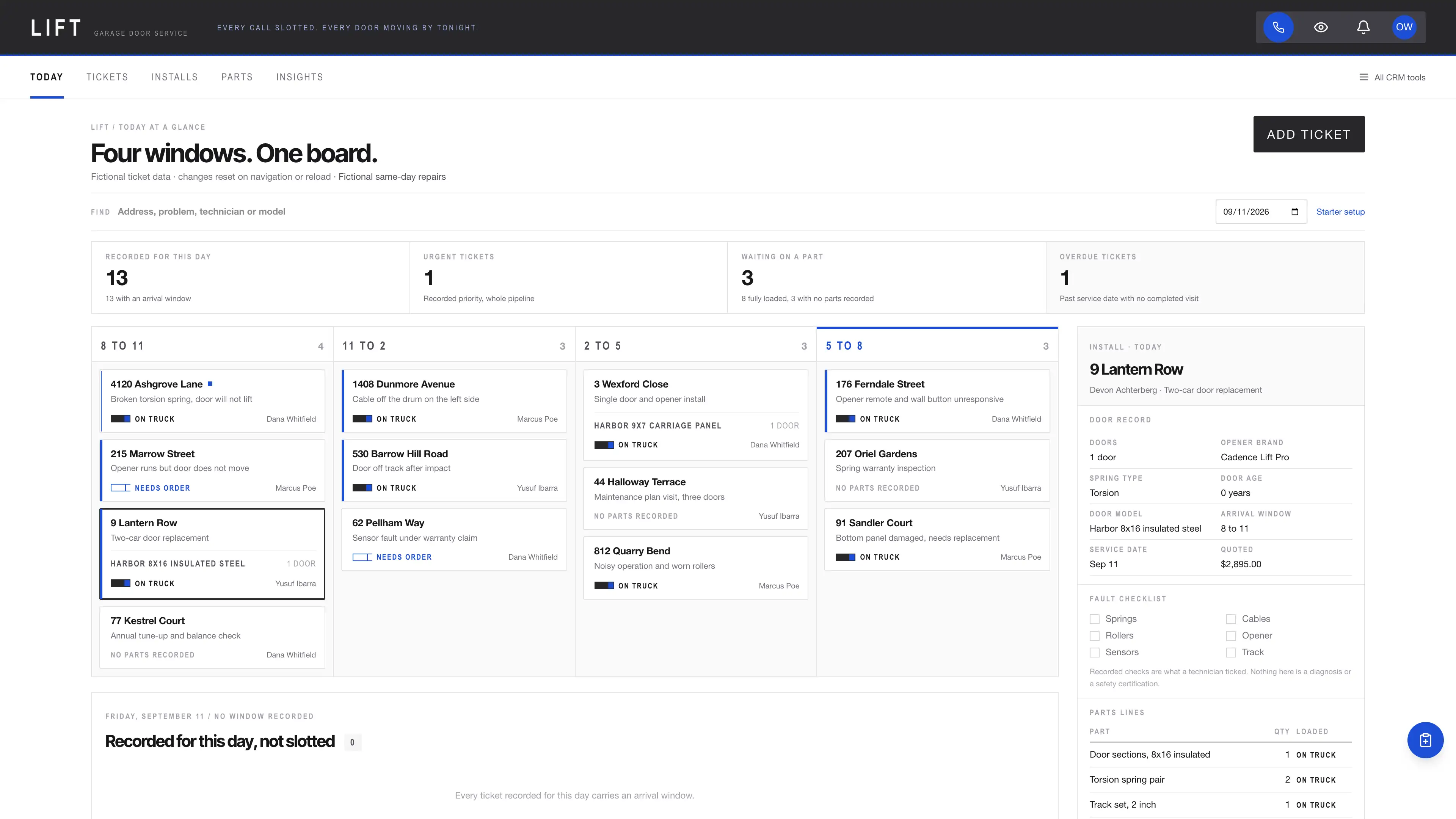This screenshot has height=819, width=1456.
Task: Open the Insights tab
Action: tap(300, 77)
